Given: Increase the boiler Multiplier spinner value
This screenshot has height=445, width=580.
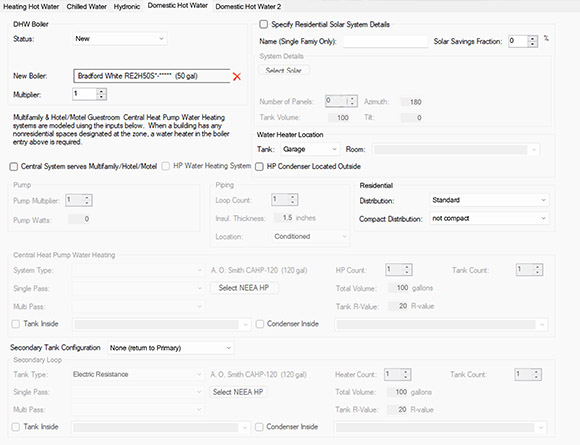Looking at the screenshot, I should coord(101,91).
